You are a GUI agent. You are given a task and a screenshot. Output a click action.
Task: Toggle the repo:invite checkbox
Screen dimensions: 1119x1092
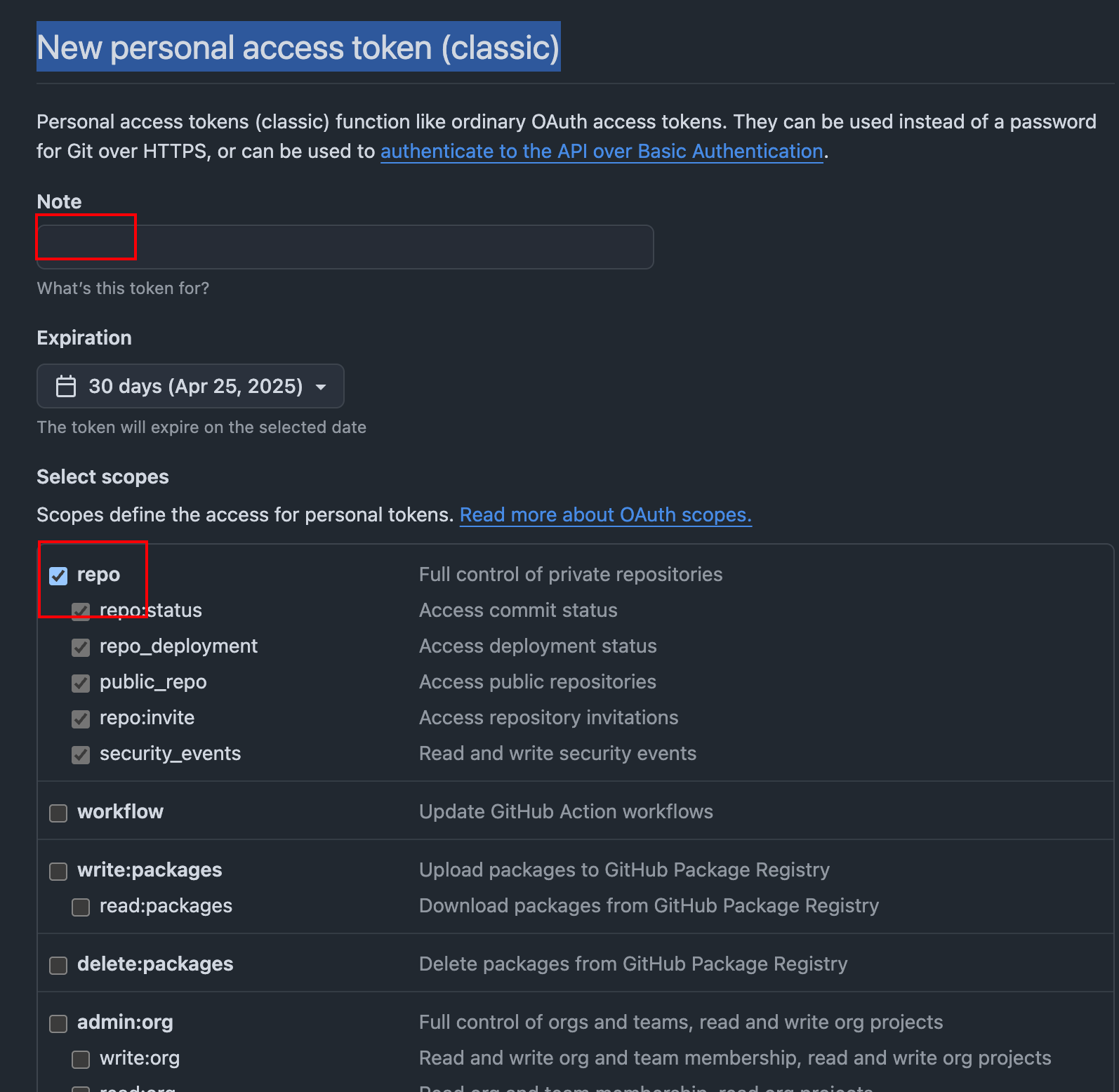tap(81, 719)
